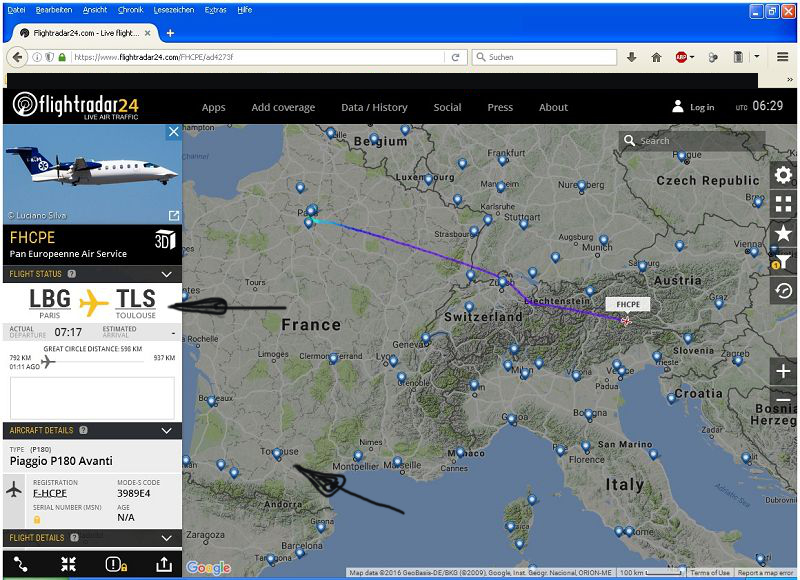Open the About link
The width and height of the screenshot is (800, 580).
(x=553, y=107)
